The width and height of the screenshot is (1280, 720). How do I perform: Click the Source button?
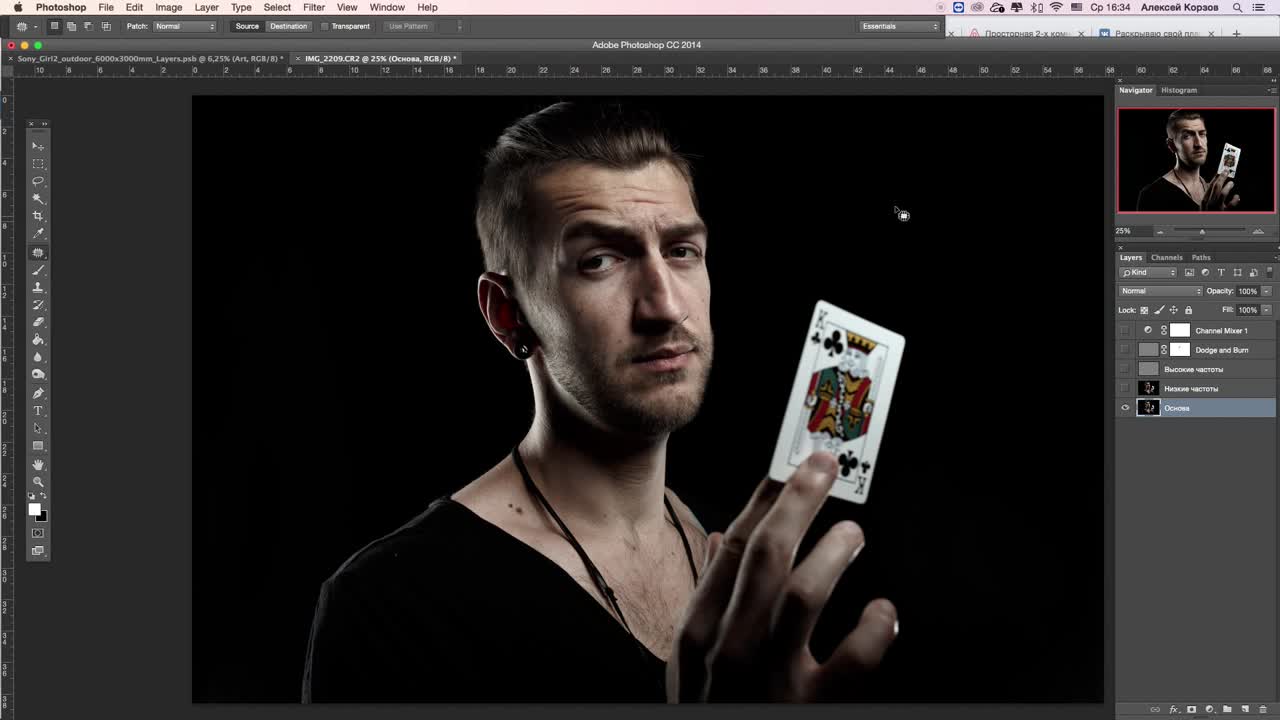click(x=247, y=26)
